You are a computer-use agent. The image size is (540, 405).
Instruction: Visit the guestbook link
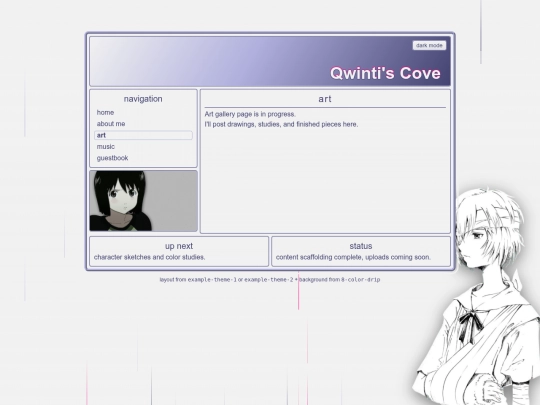112,158
